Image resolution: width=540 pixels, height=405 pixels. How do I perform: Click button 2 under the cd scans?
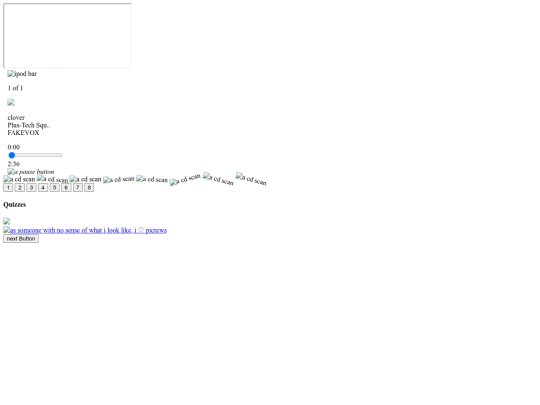[x=20, y=188]
